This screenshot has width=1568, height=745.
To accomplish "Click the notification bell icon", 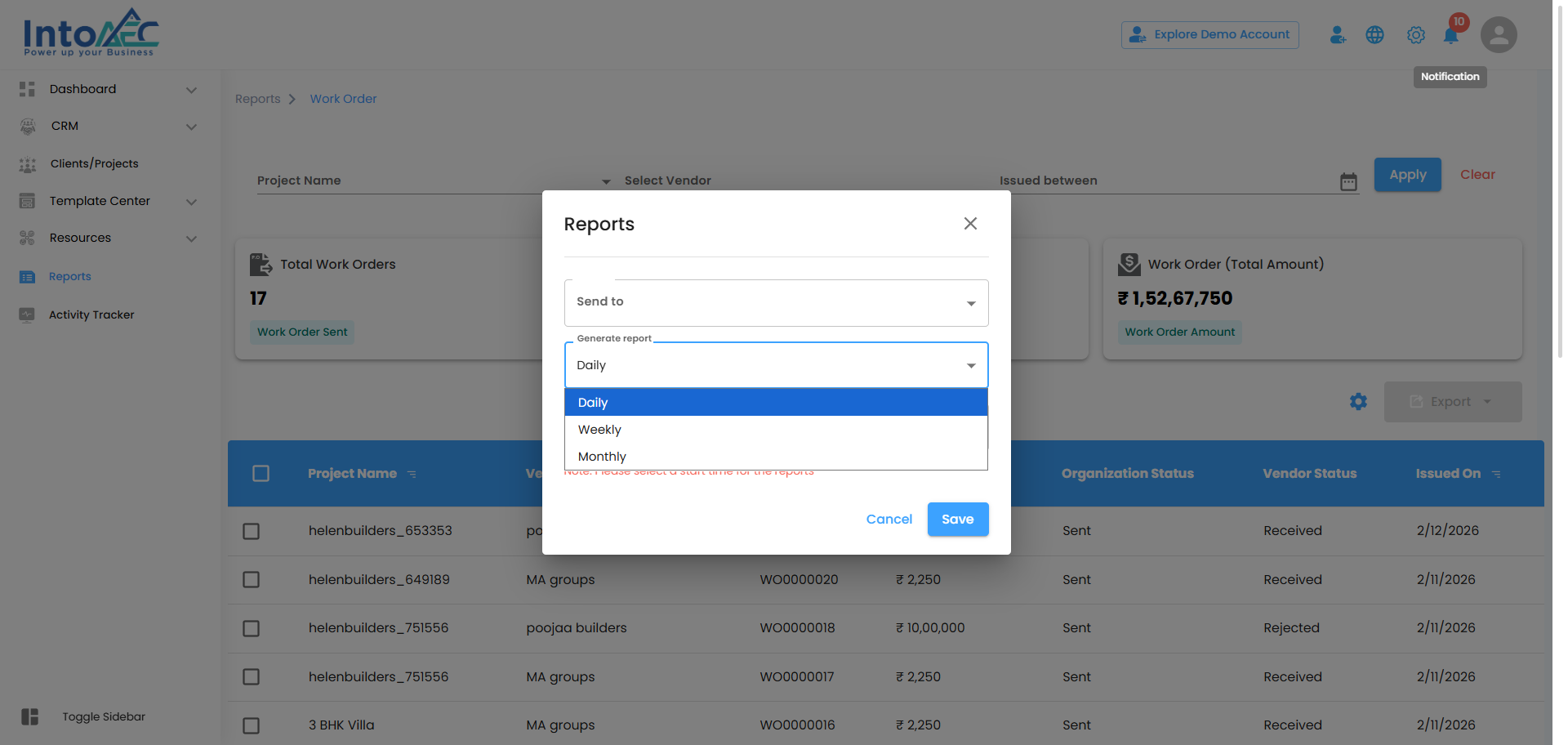I will click(1450, 36).
